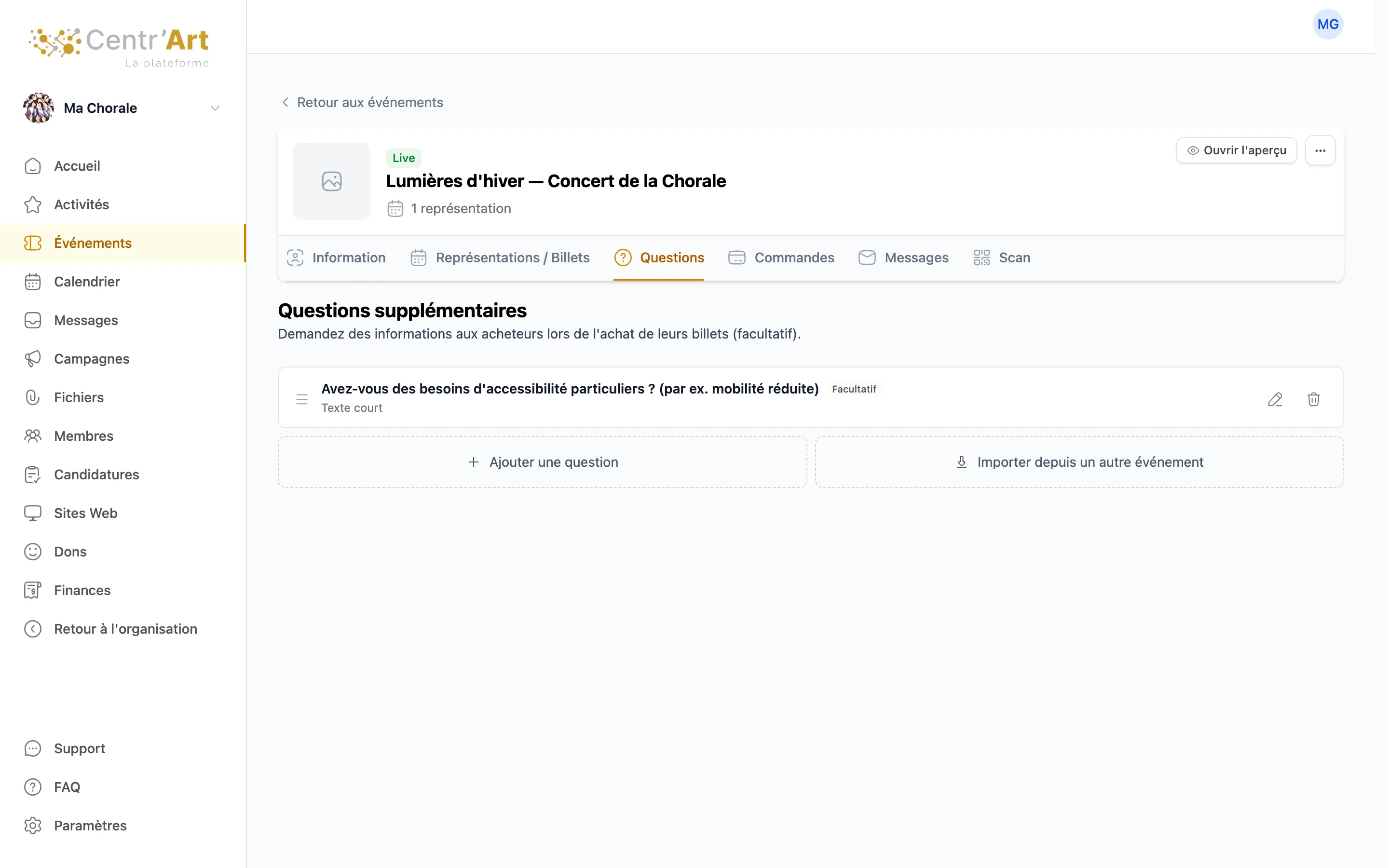This screenshot has width=1389, height=868.
Task: Click the Dons smiley icon
Action: point(33,552)
